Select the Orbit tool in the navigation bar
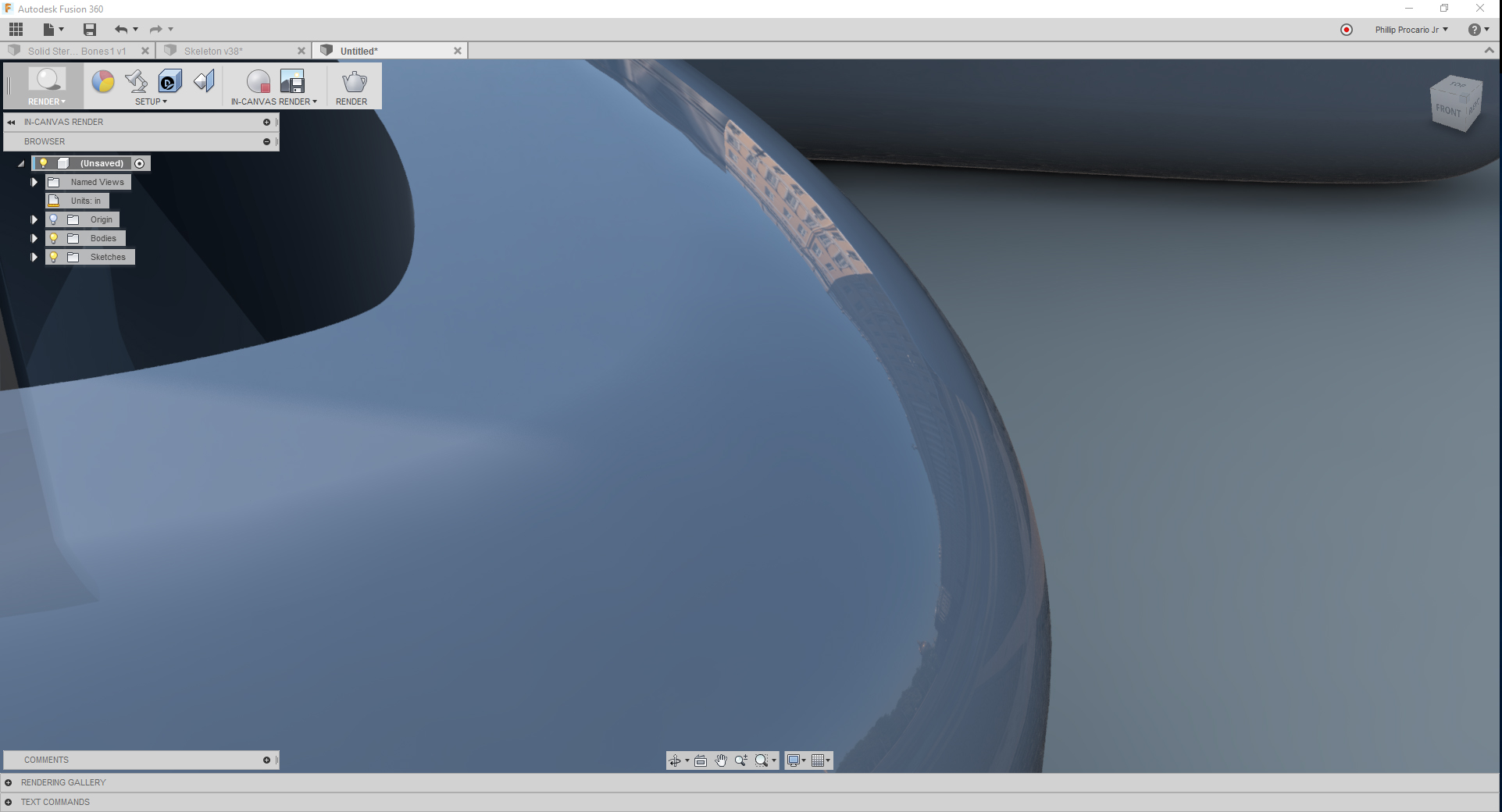The image size is (1502, 812). click(674, 760)
